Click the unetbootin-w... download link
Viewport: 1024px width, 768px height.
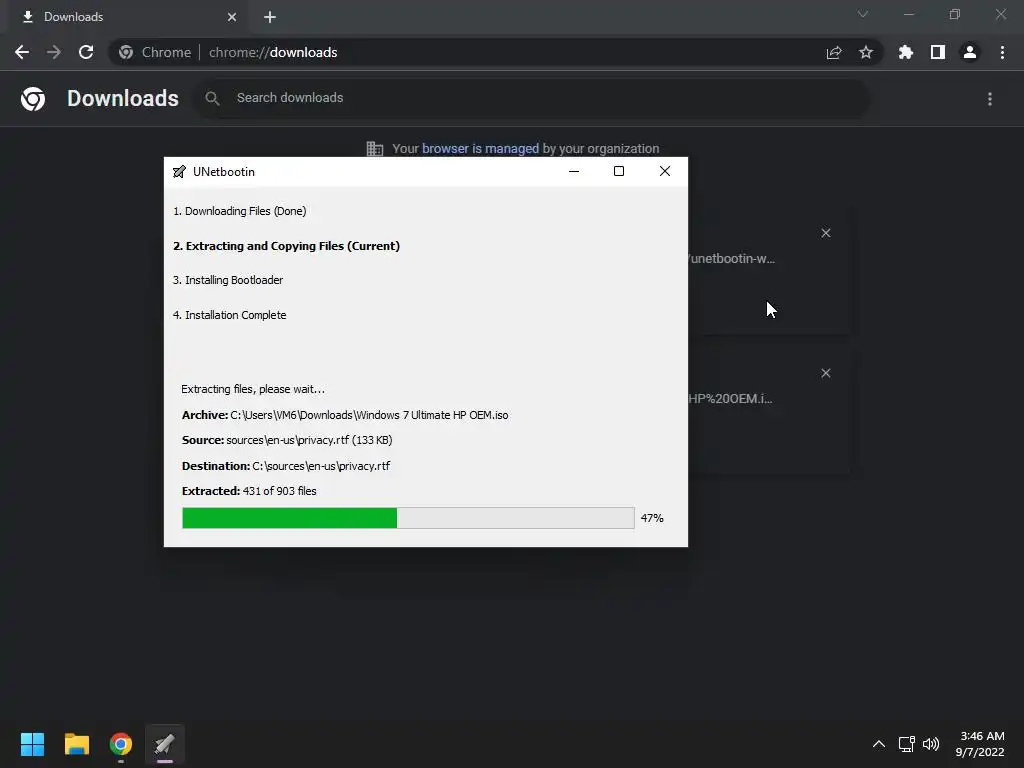pyautogui.click(x=731, y=259)
